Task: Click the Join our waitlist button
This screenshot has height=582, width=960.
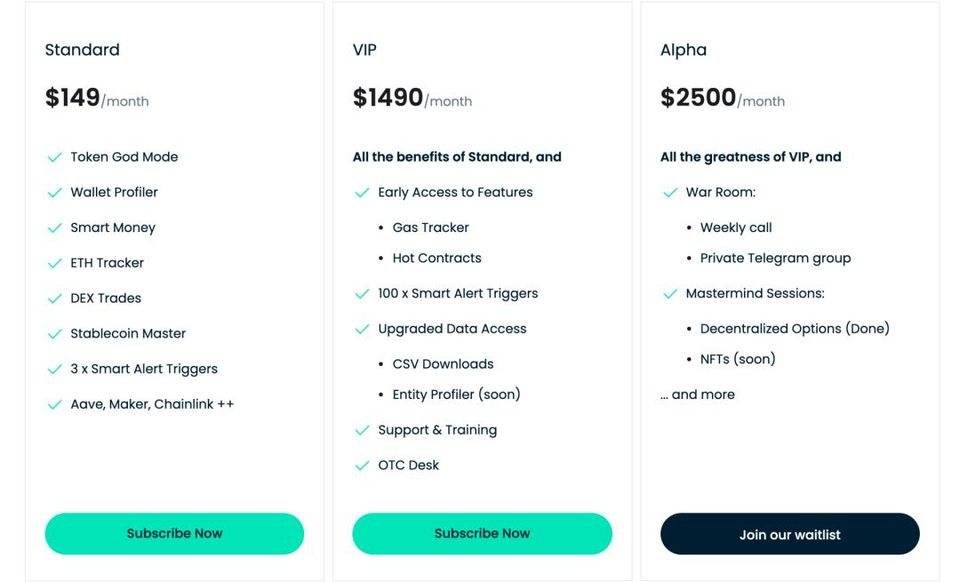Action: (789, 534)
